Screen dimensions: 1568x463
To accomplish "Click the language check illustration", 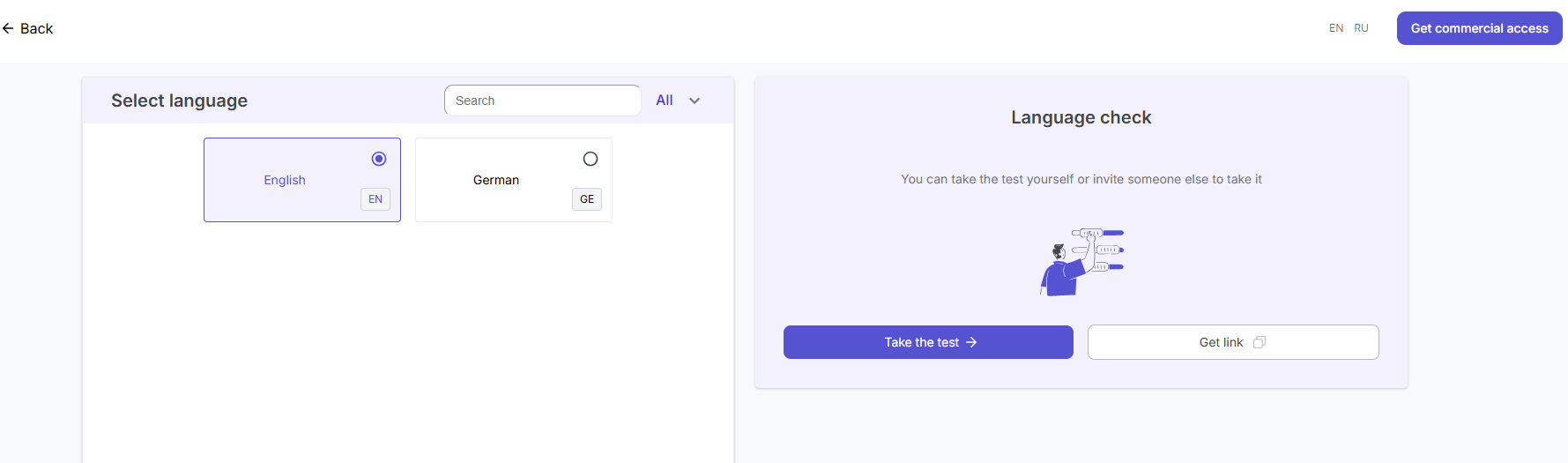I will (x=1081, y=262).
